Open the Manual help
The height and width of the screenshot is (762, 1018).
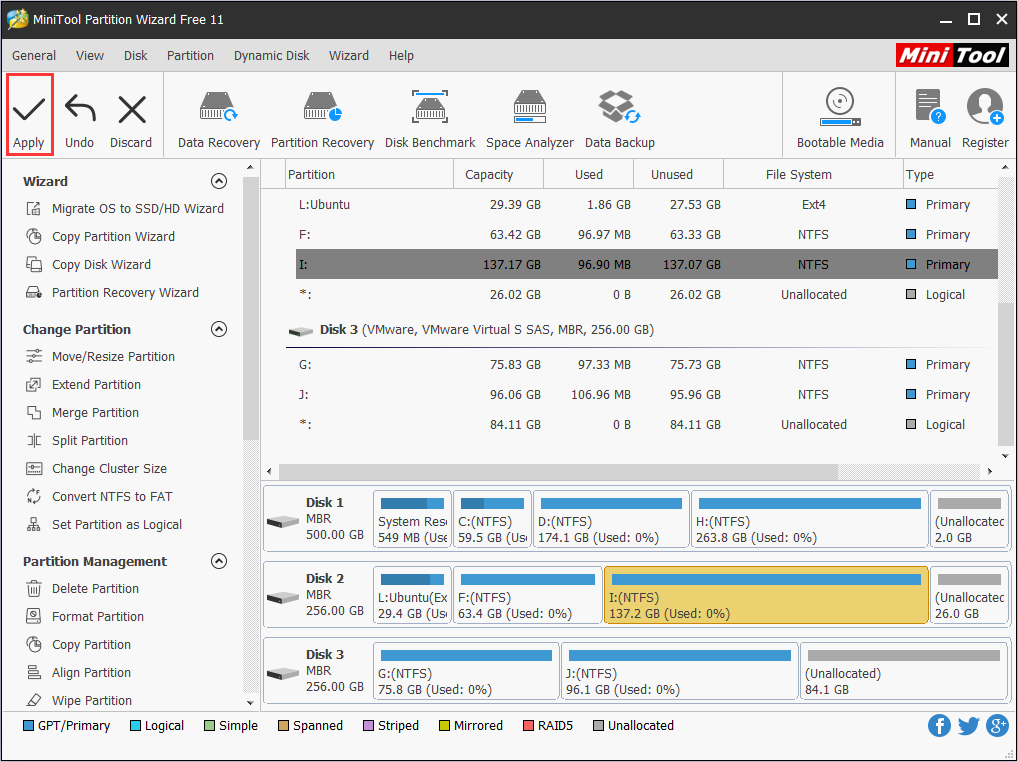pos(930,120)
